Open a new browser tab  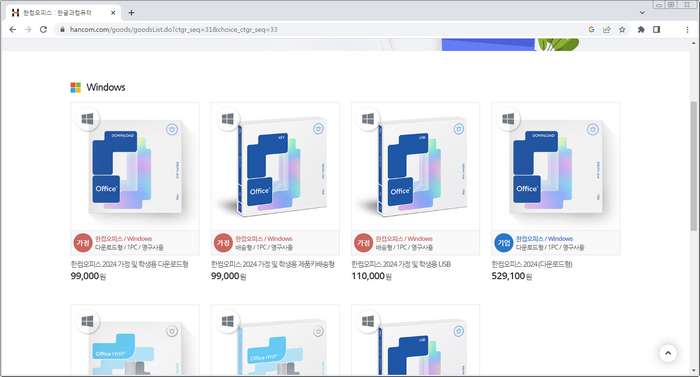(x=131, y=13)
